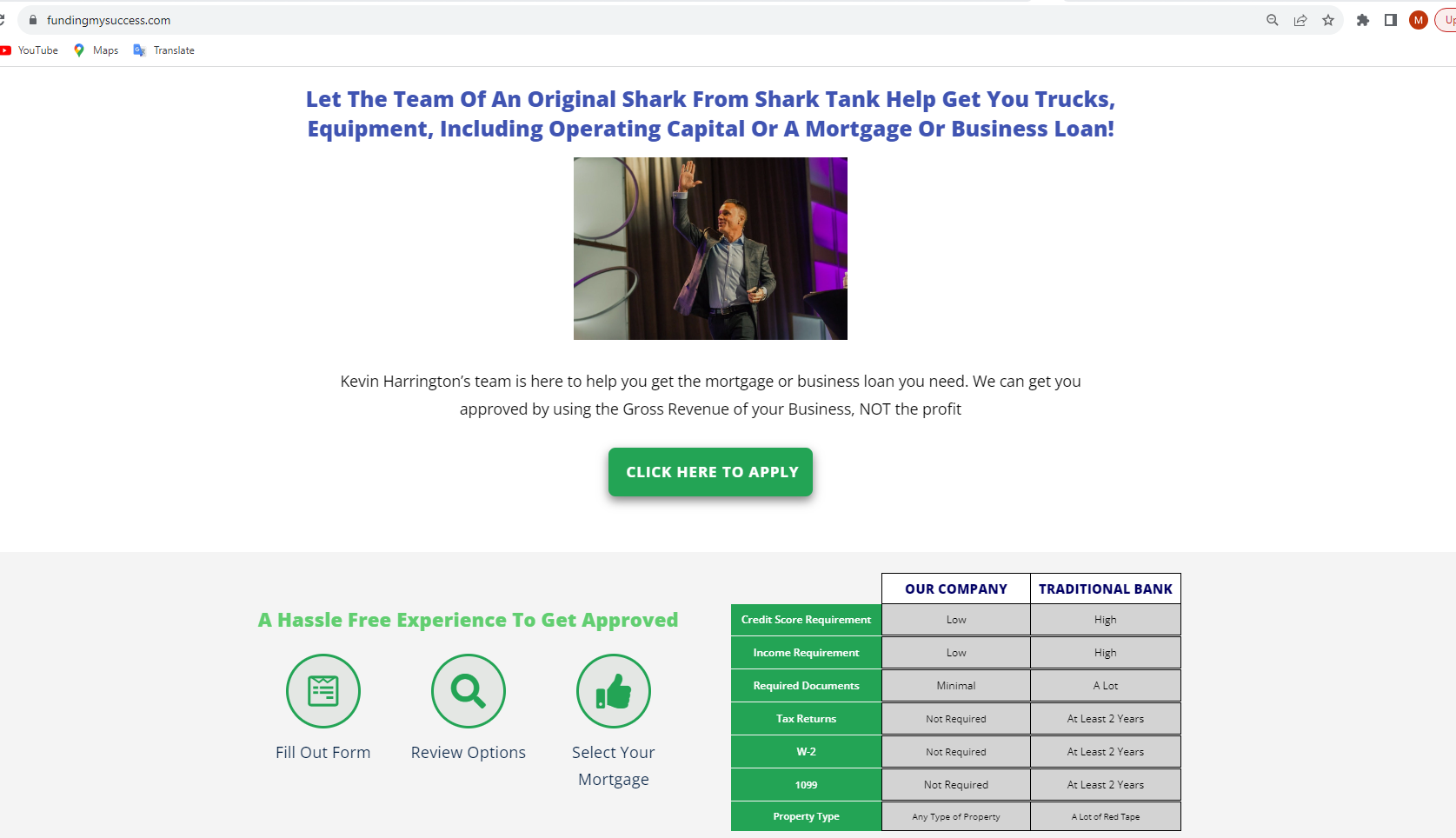Click the TRADITIONAL BANK column header
This screenshot has height=838, width=1456.
(1106, 589)
